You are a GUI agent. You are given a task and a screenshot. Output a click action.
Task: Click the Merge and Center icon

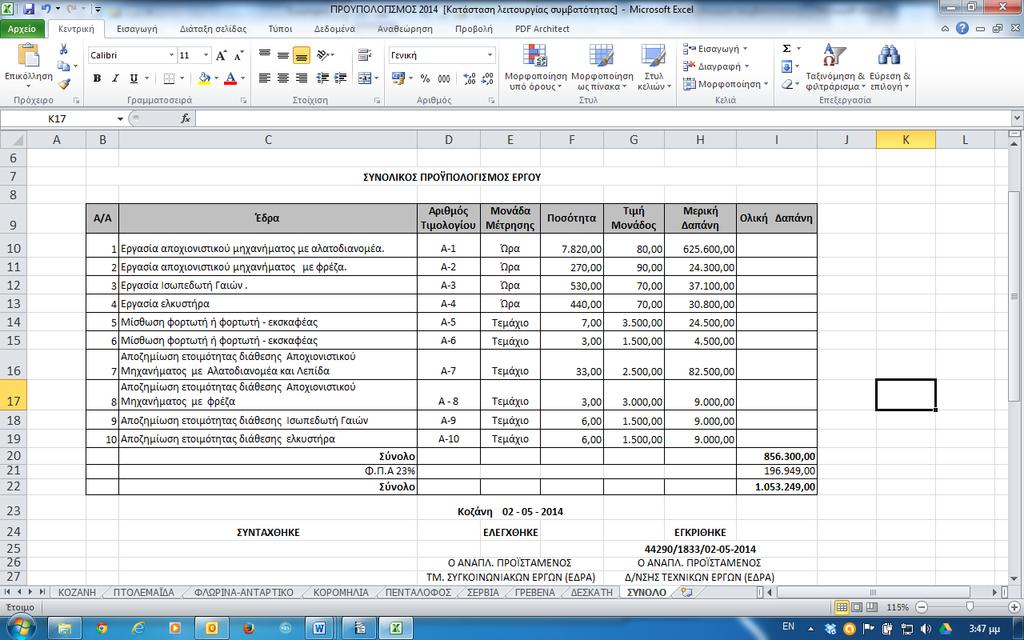point(364,78)
